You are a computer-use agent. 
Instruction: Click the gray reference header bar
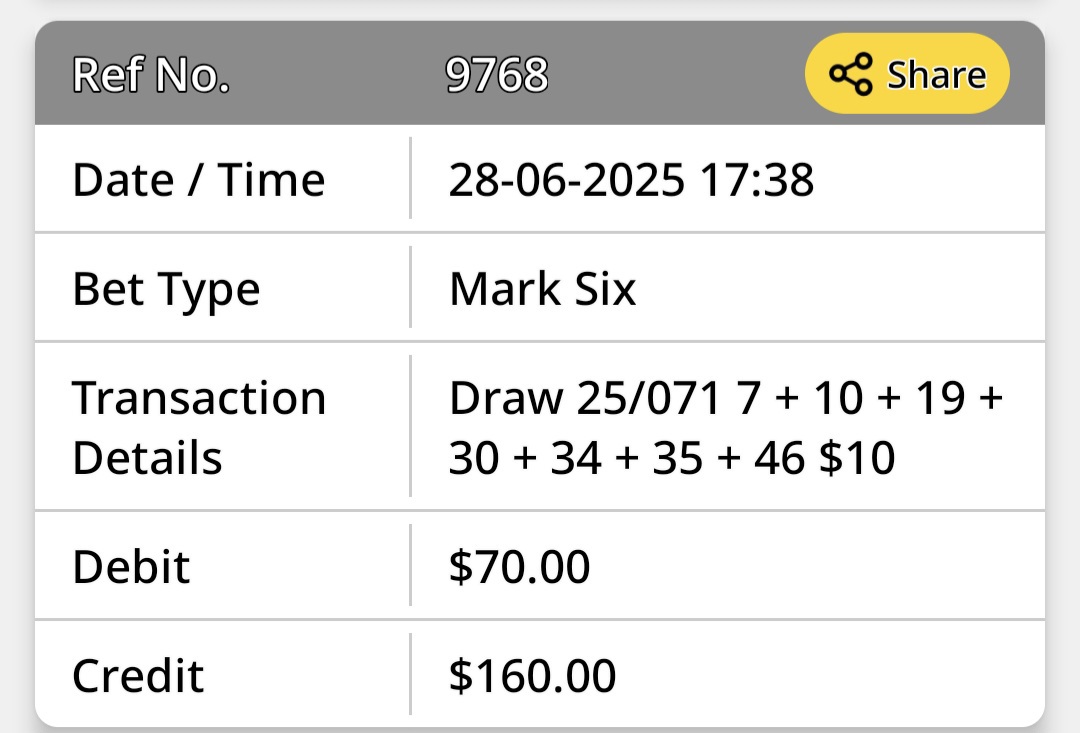(x=540, y=73)
